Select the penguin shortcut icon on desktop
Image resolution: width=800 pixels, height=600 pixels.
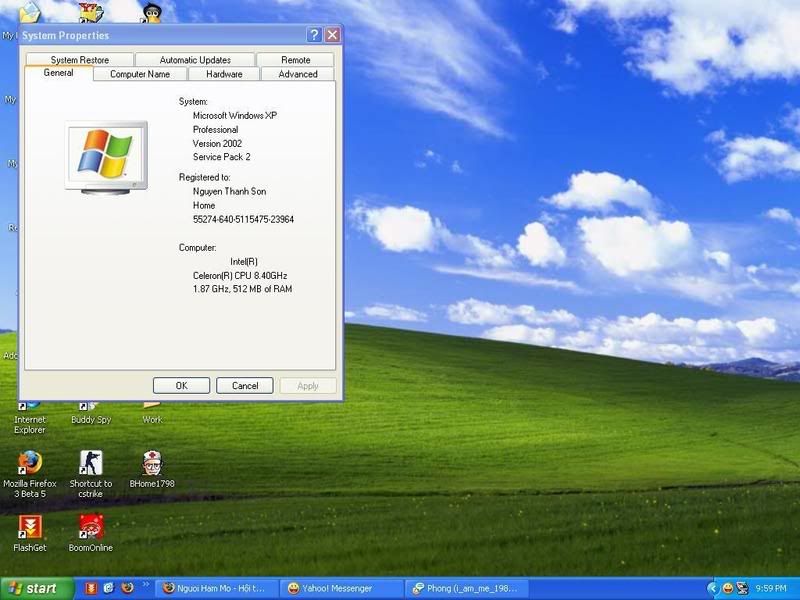[x=152, y=12]
